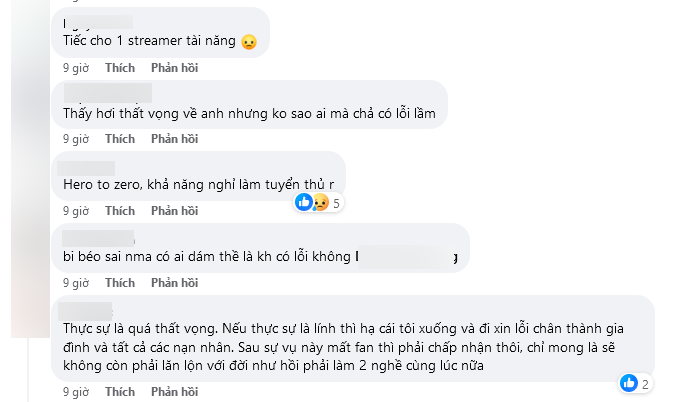The image size is (674, 402).
Task: Reply to the "Tiếc cho 1 streamer tài năng" comment
Action: (x=175, y=68)
